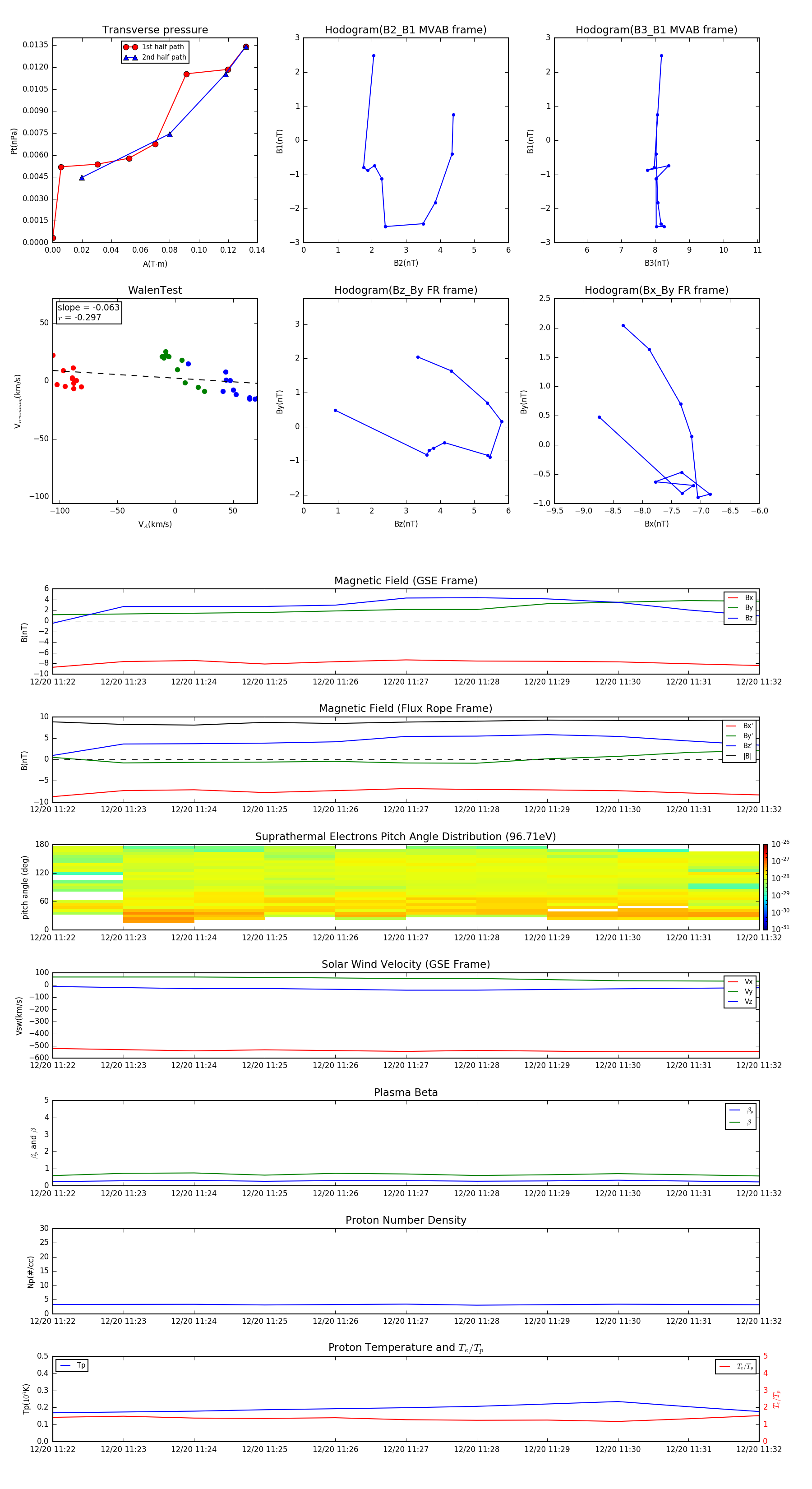Click the highest red marker in the Transverse pressure plot
The image size is (812, 1489).
[245, 47]
